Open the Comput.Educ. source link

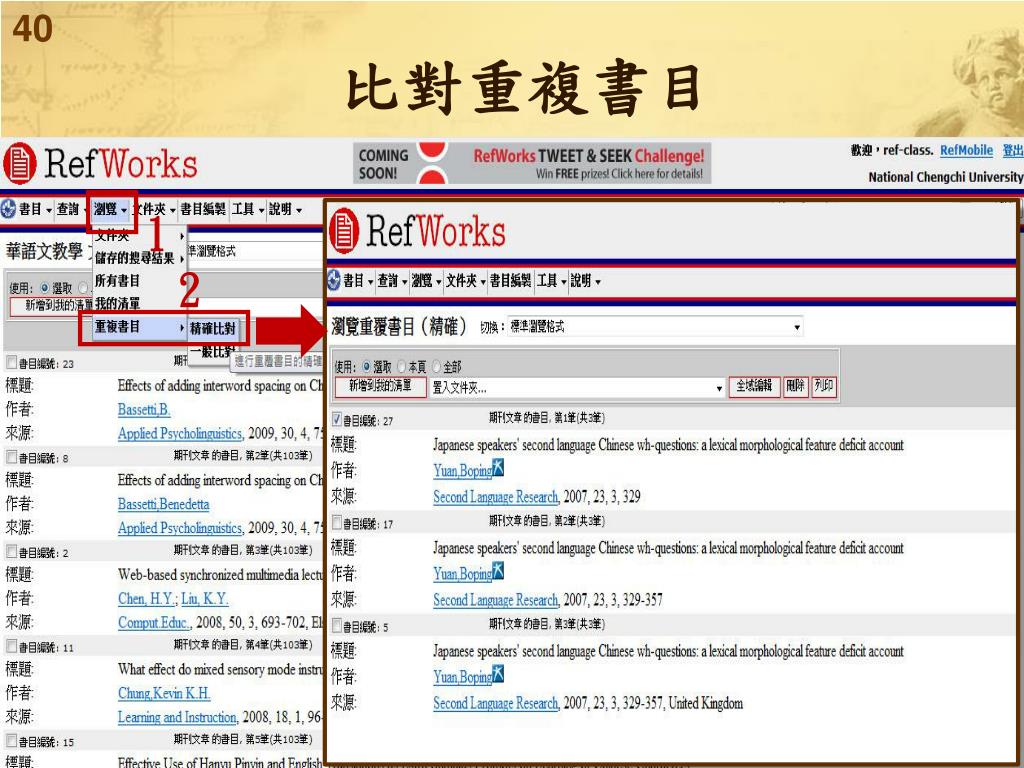pyautogui.click(x=154, y=623)
